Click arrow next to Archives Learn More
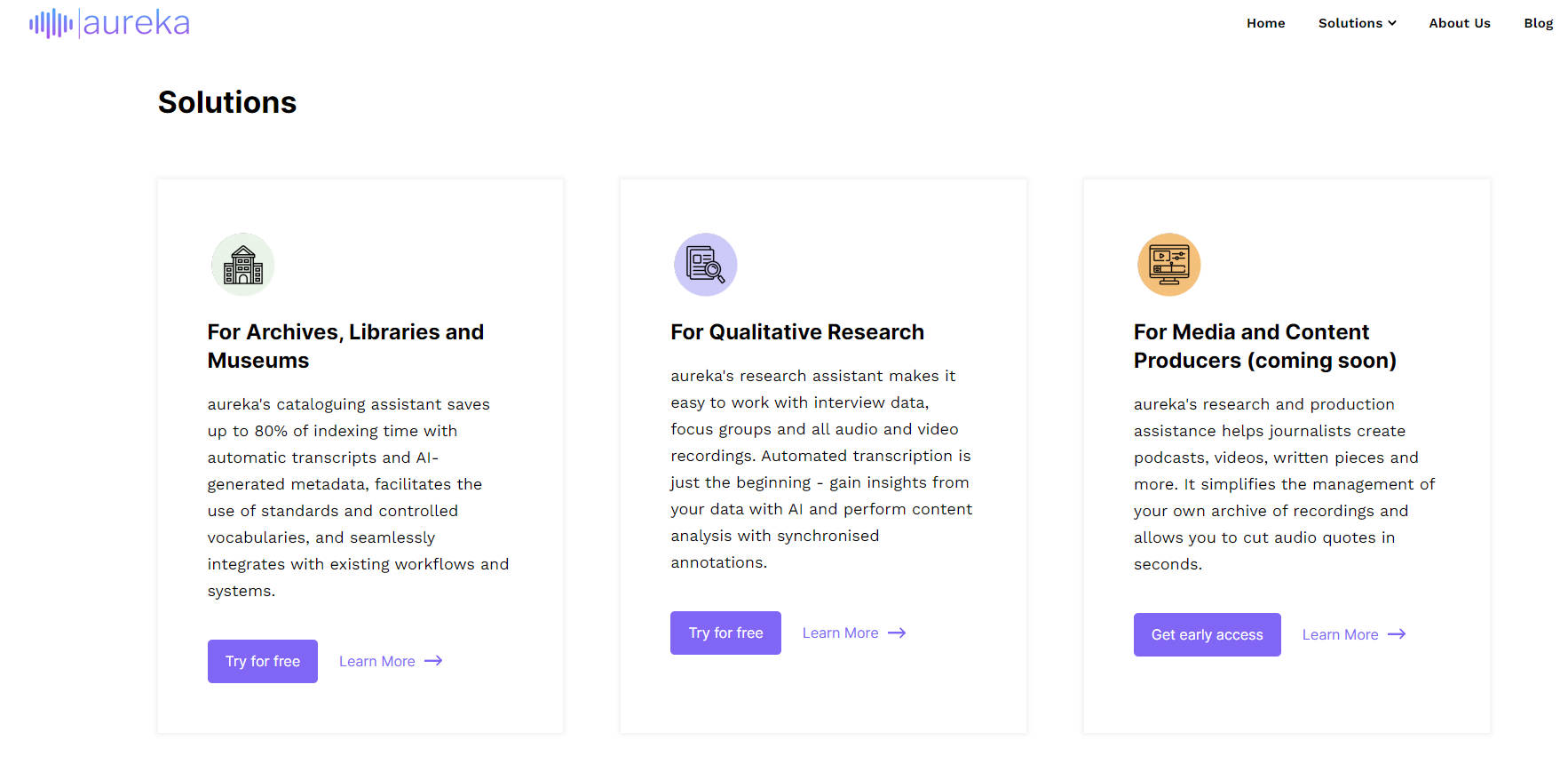This screenshot has height=780, width=1568. pyautogui.click(x=433, y=661)
